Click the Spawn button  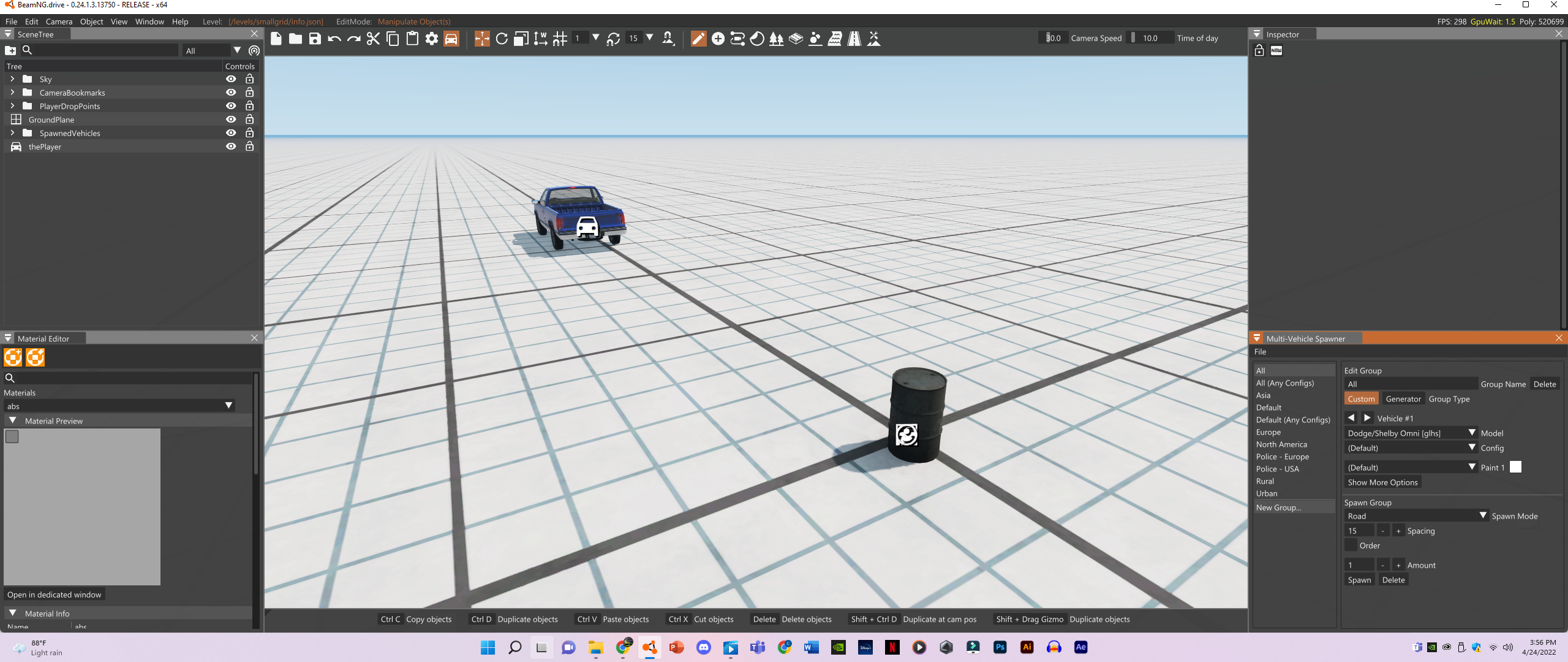(x=1359, y=580)
